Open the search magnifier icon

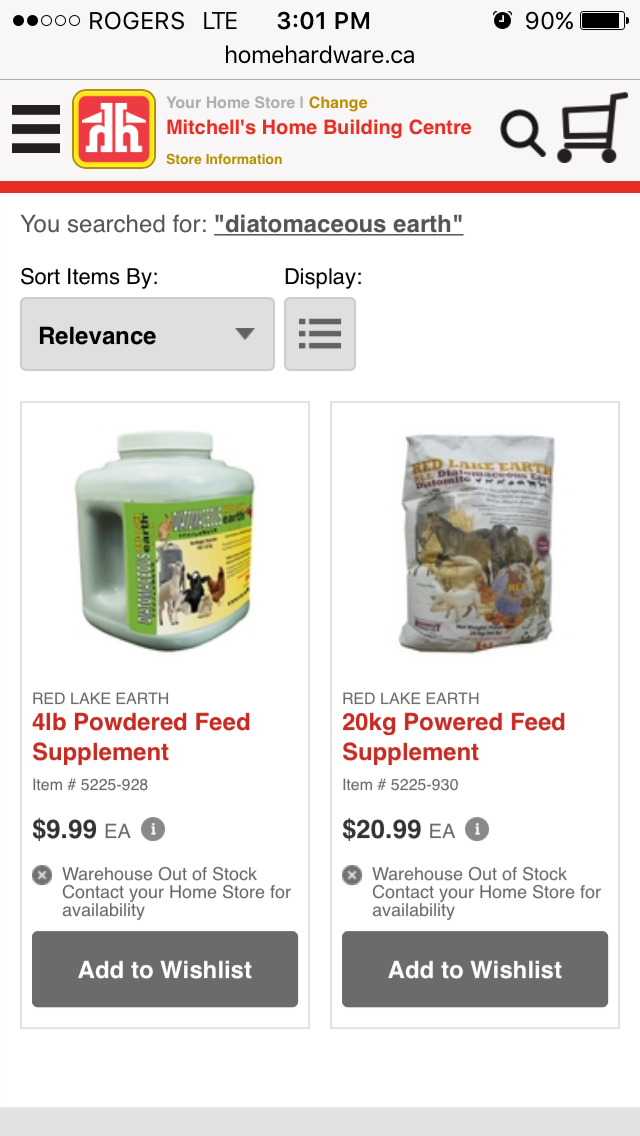[522, 131]
